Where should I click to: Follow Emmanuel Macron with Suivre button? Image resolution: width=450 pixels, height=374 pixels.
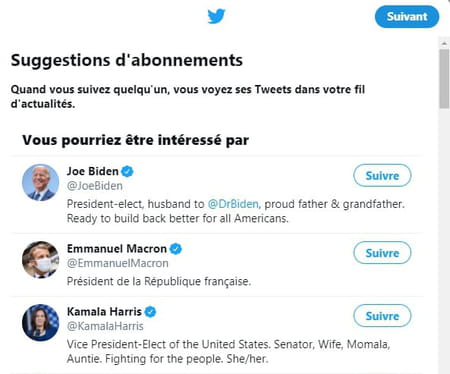click(382, 253)
